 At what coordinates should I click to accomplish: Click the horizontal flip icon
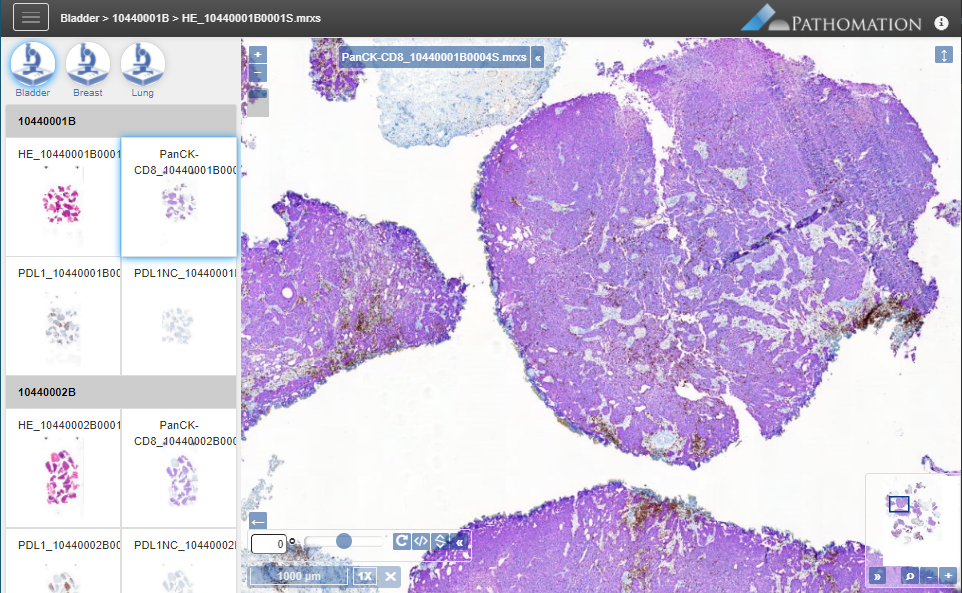421,541
